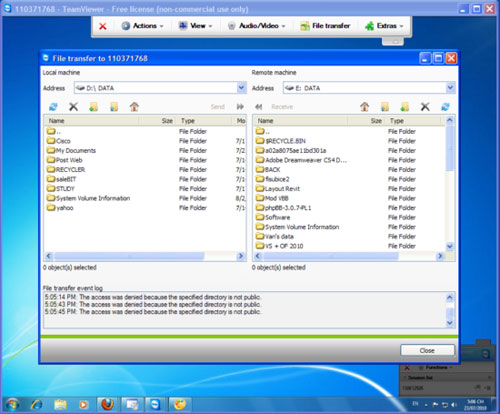Select BACK folder on remote machine

[268, 170]
